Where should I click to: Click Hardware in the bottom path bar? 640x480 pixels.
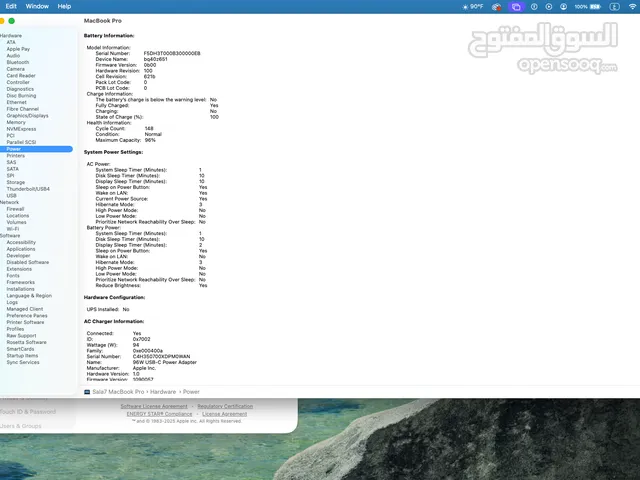click(x=163, y=392)
